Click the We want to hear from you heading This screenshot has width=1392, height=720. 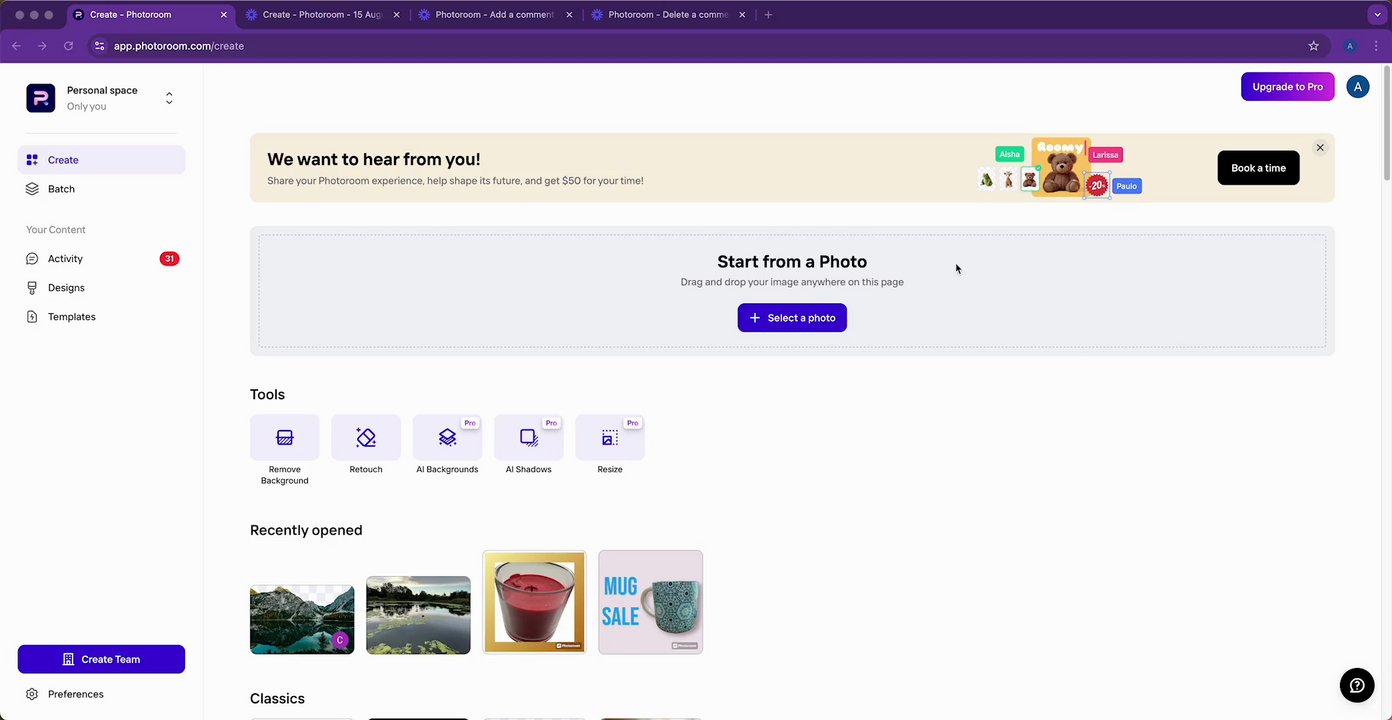(374, 159)
